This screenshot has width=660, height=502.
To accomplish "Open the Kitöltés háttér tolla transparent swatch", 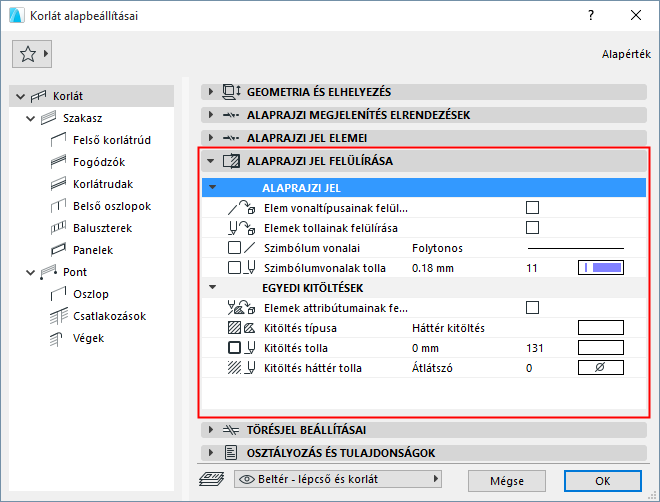I will 601,367.
